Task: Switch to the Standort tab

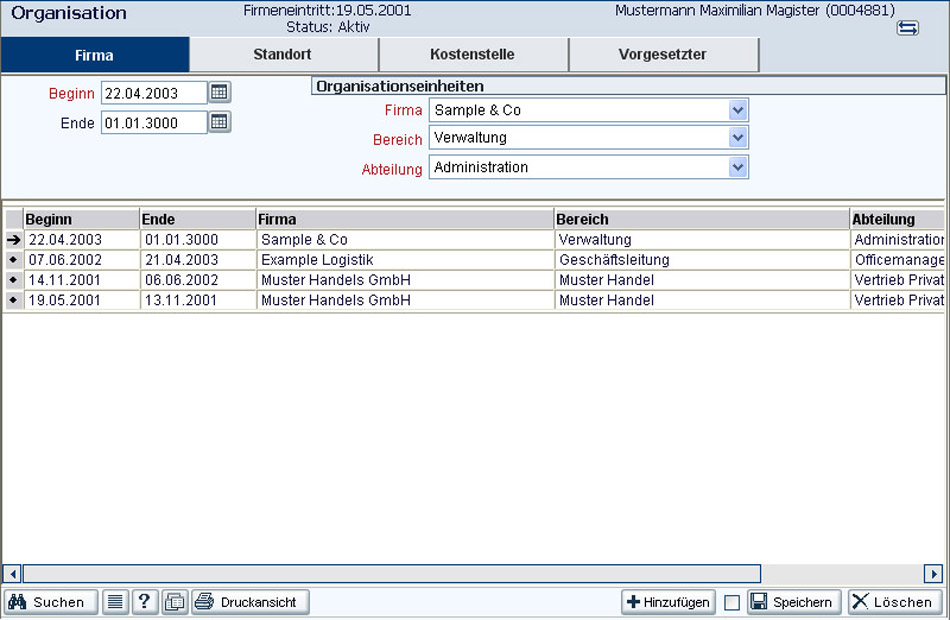Action: [283, 55]
